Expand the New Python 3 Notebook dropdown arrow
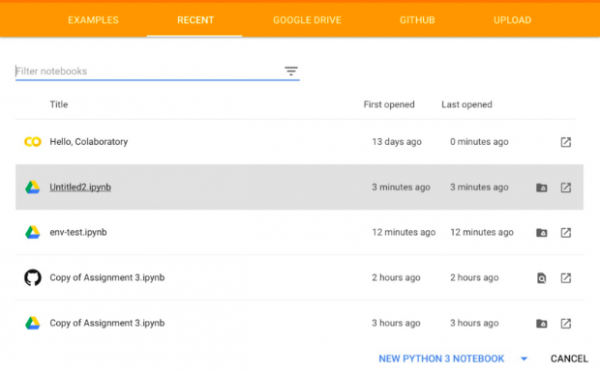600x373 pixels. click(x=524, y=359)
